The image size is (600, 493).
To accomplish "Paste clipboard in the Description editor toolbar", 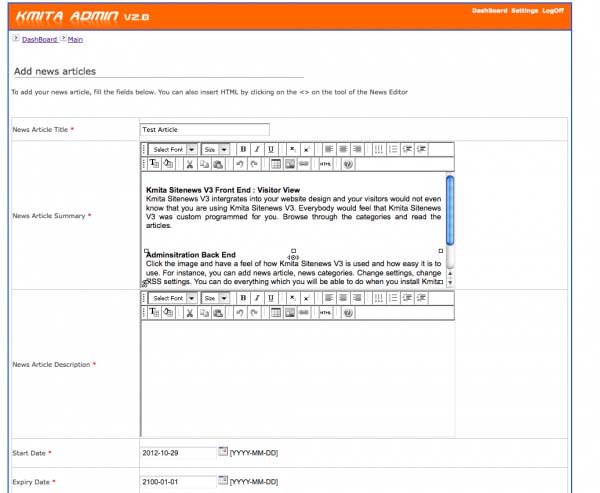I will tap(218, 312).
